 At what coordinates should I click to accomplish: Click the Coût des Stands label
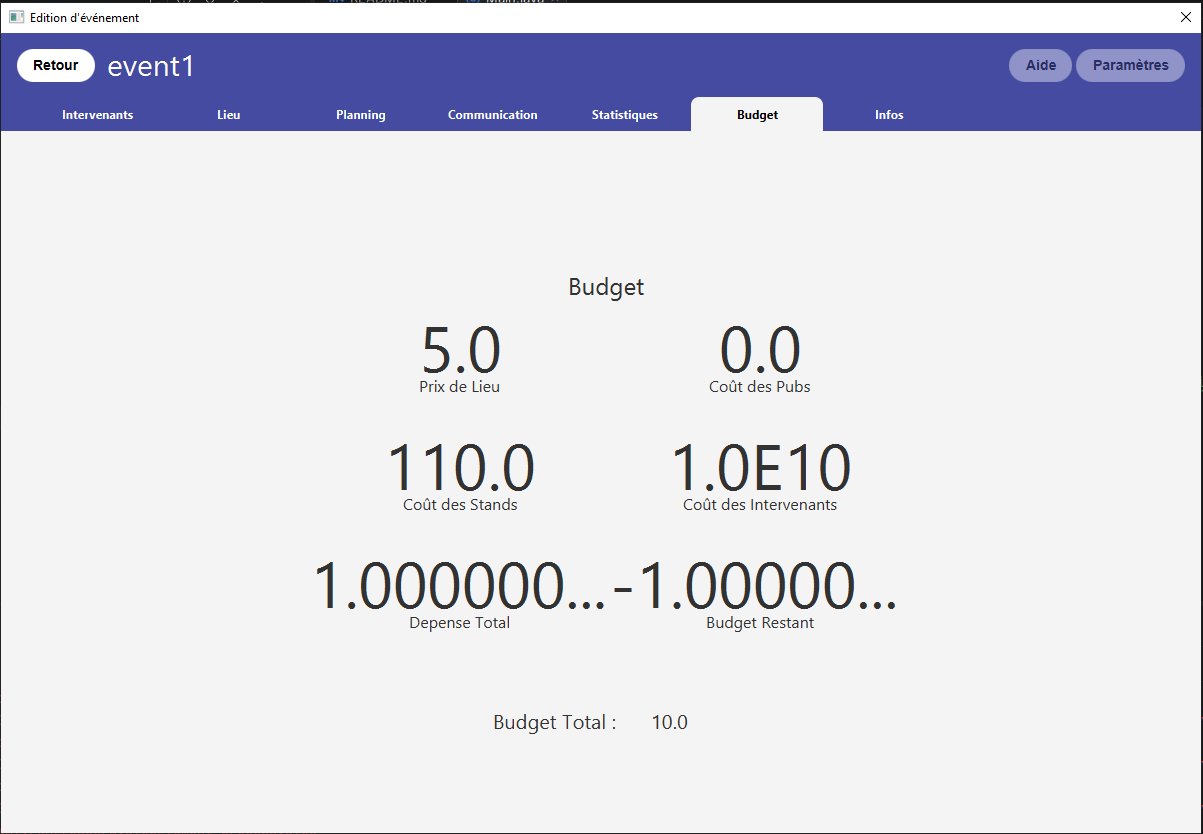(460, 505)
